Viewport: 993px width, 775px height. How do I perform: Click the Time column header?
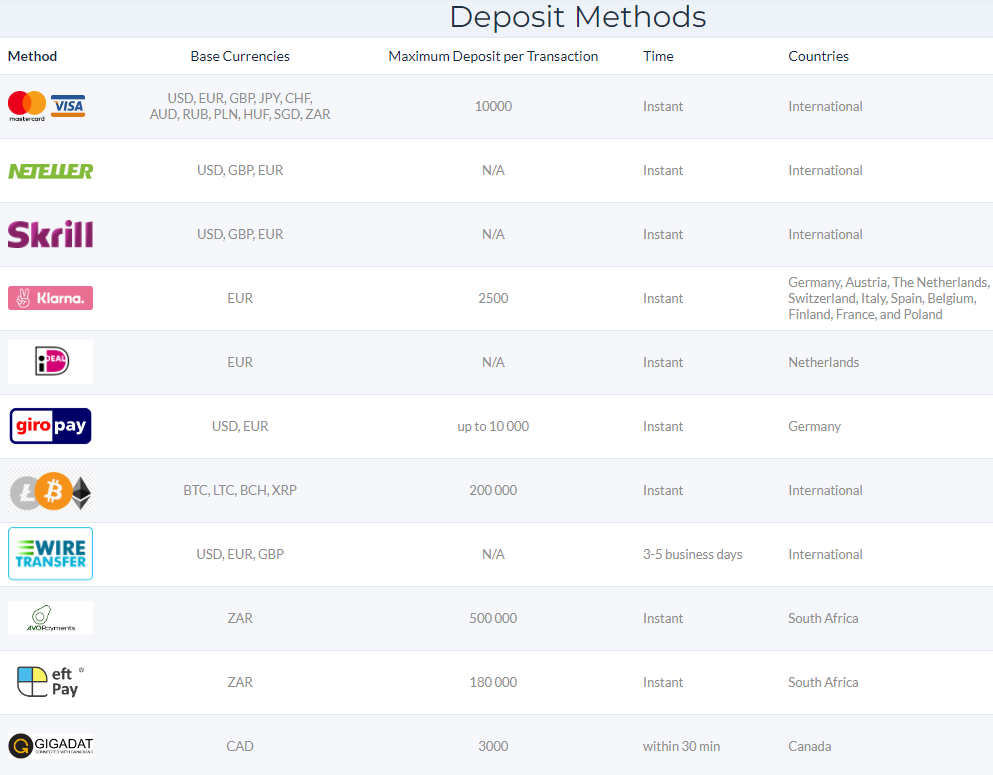coord(658,56)
